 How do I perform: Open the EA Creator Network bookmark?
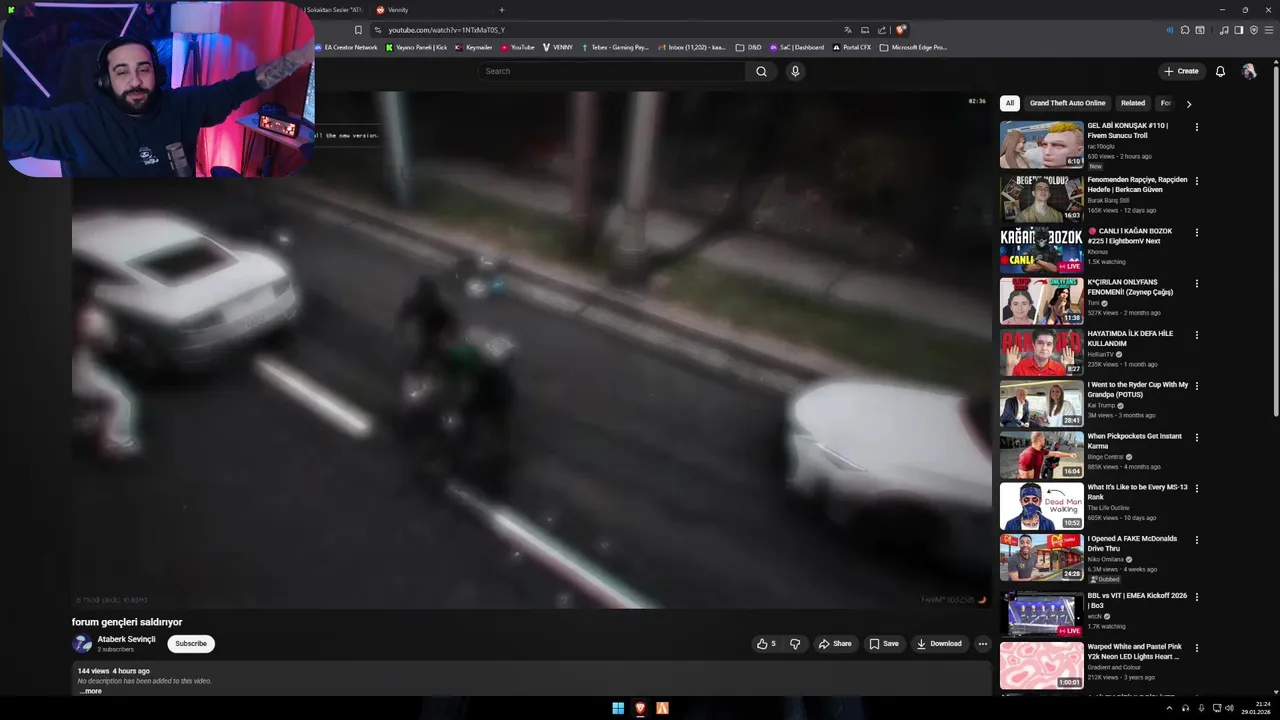tap(346, 47)
